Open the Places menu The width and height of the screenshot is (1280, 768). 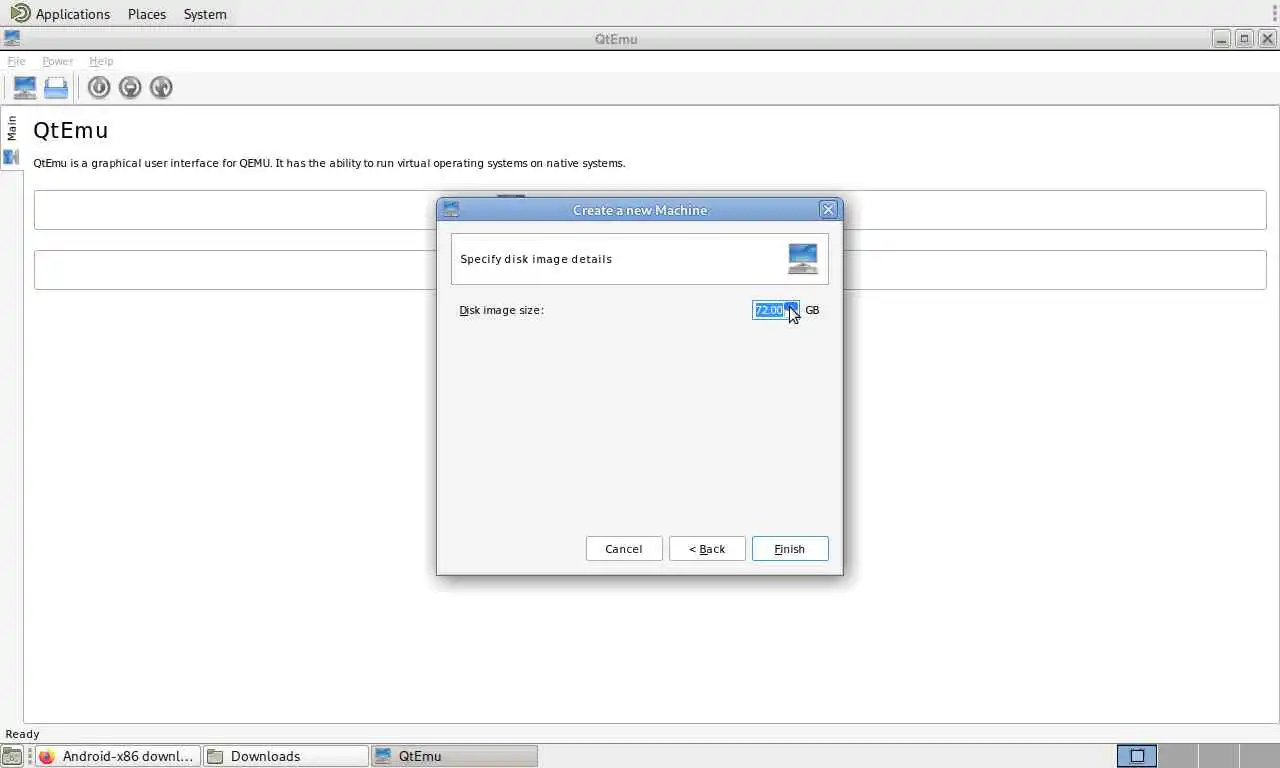point(147,14)
